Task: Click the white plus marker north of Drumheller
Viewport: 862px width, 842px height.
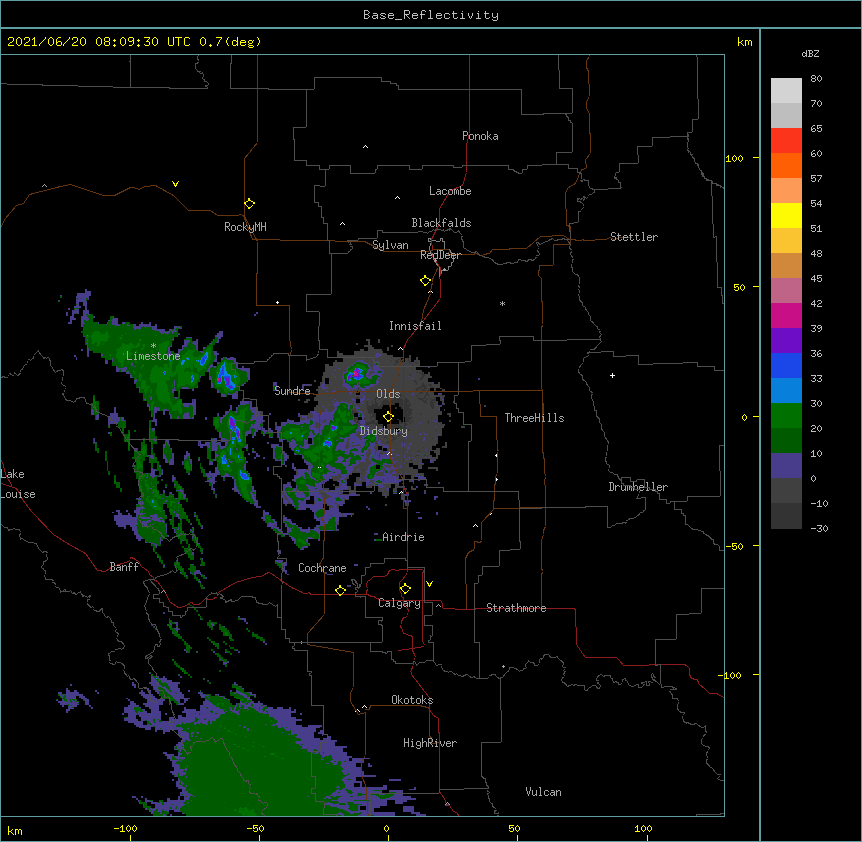Action: [x=612, y=375]
